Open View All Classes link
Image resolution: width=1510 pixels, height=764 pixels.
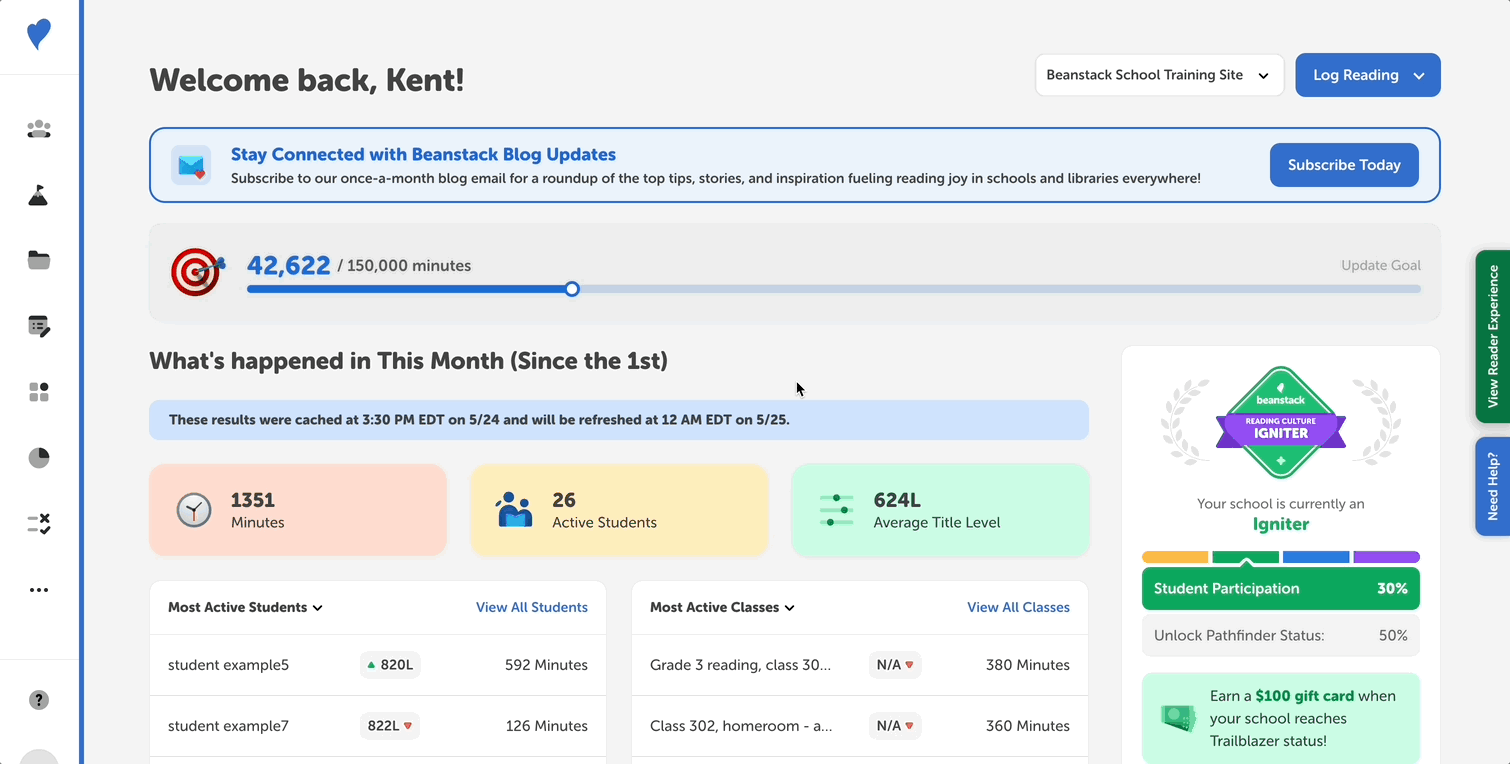1018,607
